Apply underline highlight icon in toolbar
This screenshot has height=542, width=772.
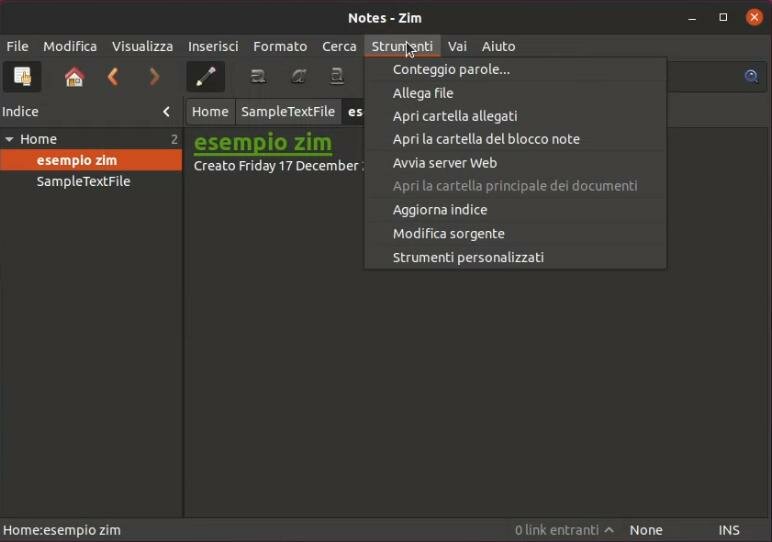[x=337, y=77]
